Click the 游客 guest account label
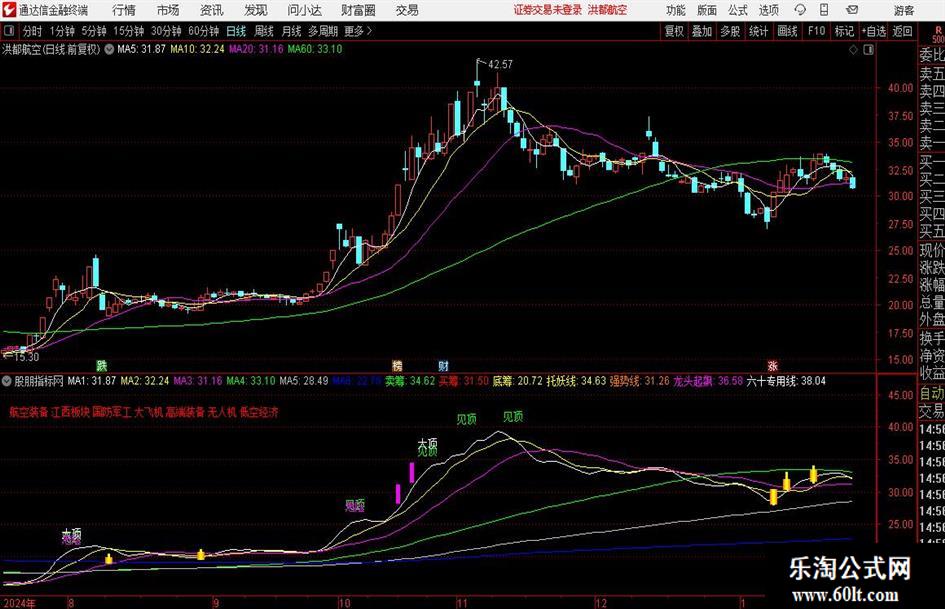This screenshot has width=945, height=609. [904, 10]
